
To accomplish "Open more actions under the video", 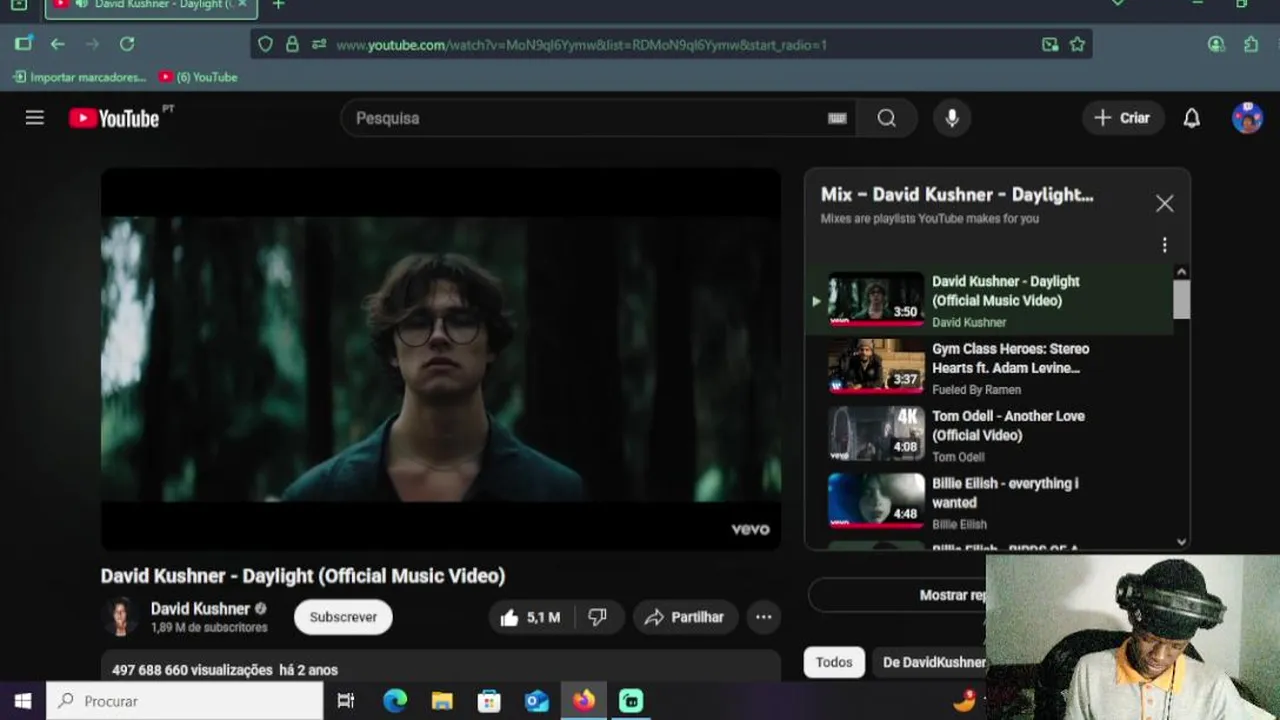I will point(763,618).
